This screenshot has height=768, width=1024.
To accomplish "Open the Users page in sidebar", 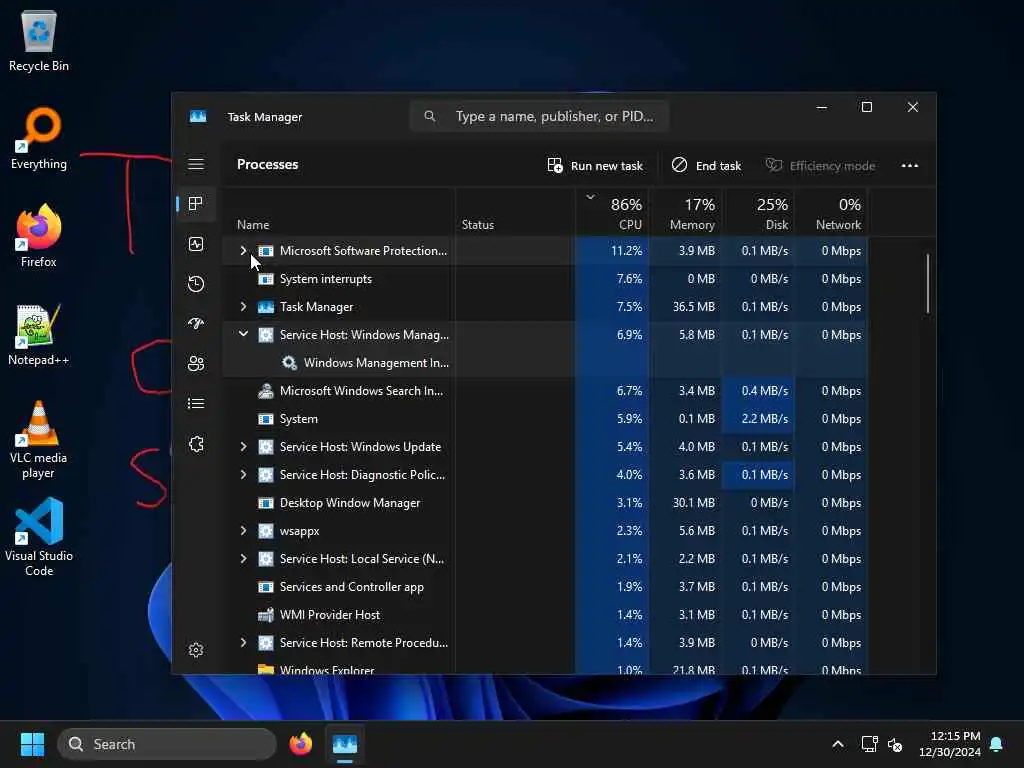I will [196, 364].
